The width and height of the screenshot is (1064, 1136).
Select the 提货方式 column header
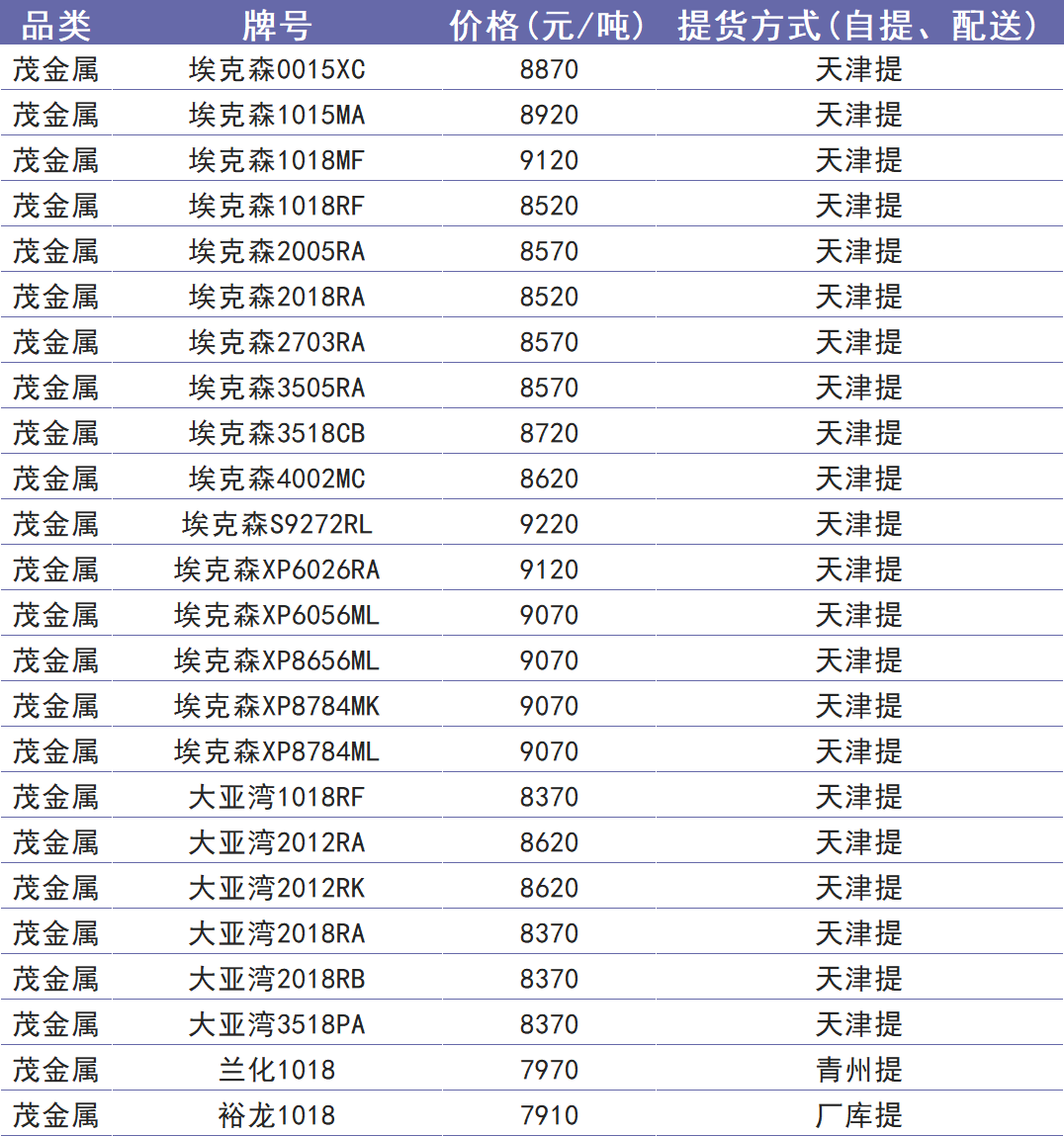pos(858,25)
